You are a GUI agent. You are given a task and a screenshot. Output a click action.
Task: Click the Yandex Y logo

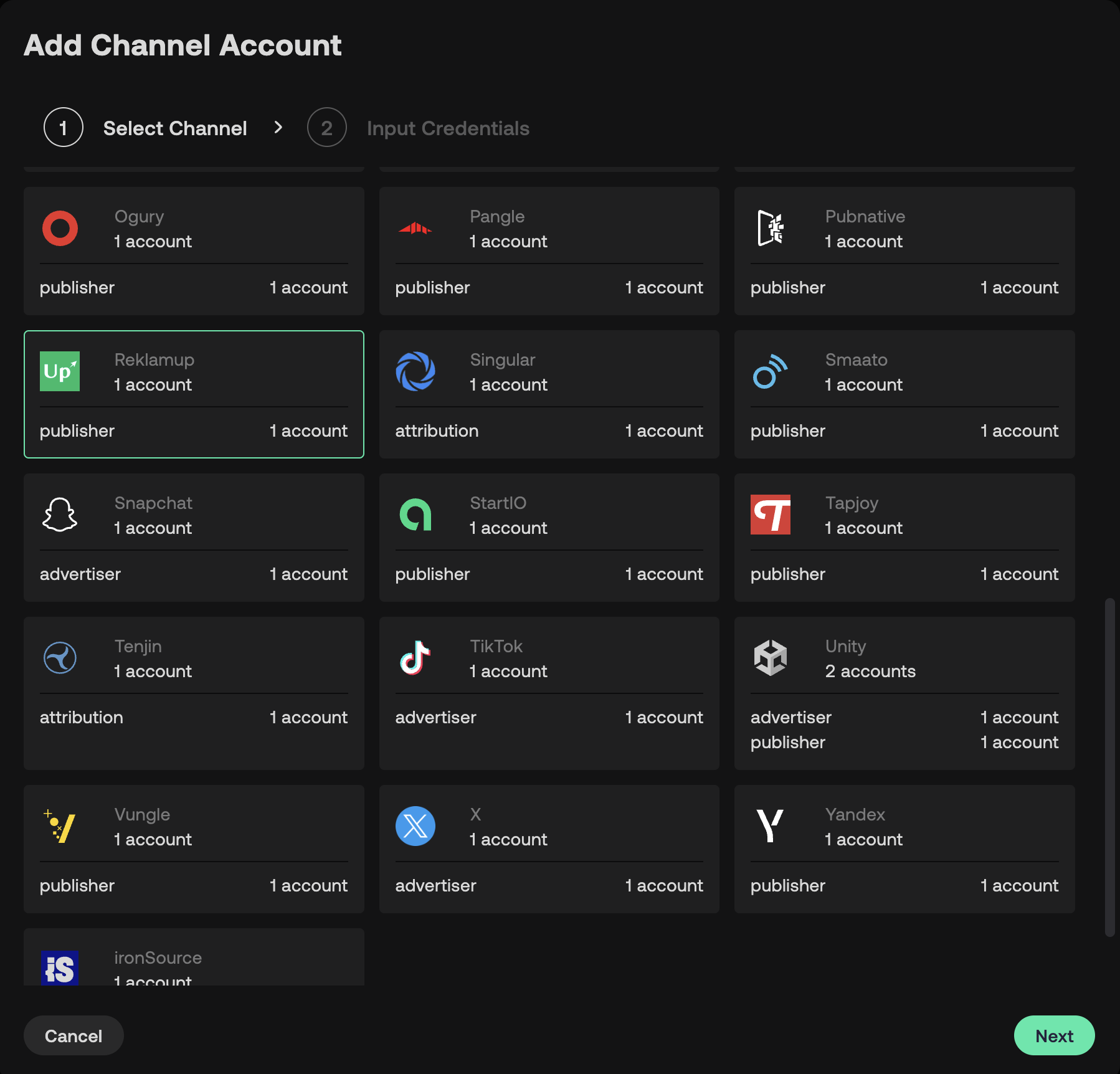click(x=771, y=826)
